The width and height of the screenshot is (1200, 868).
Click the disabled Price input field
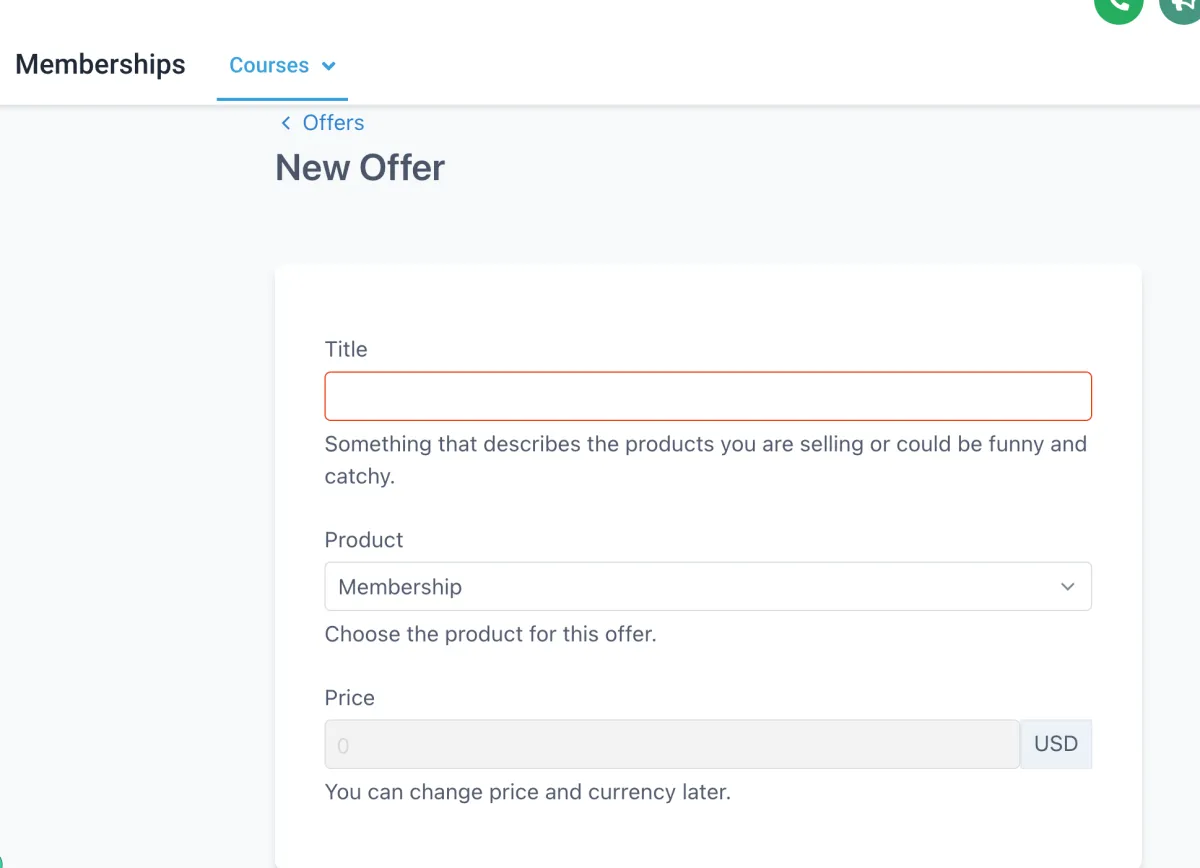672,744
